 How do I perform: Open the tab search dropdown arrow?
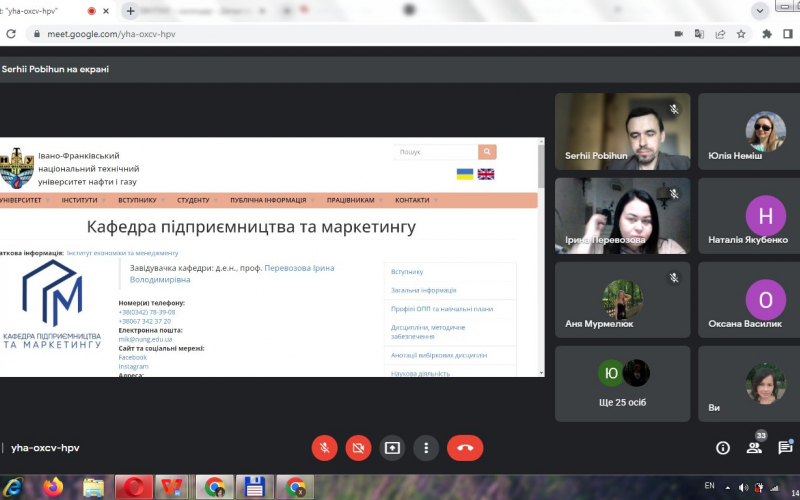coord(760,11)
